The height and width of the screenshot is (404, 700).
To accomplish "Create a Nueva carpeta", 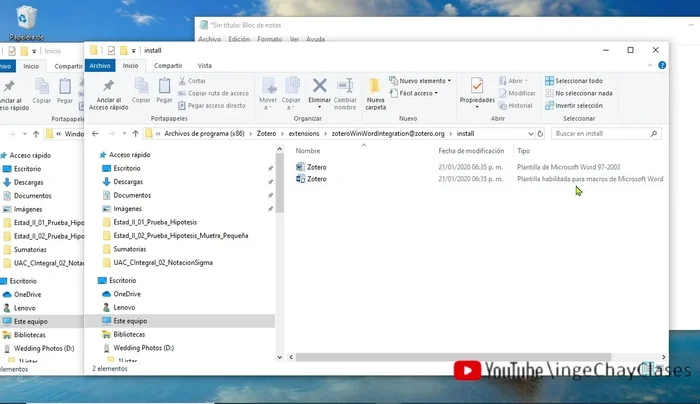I will [x=375, y=94].
